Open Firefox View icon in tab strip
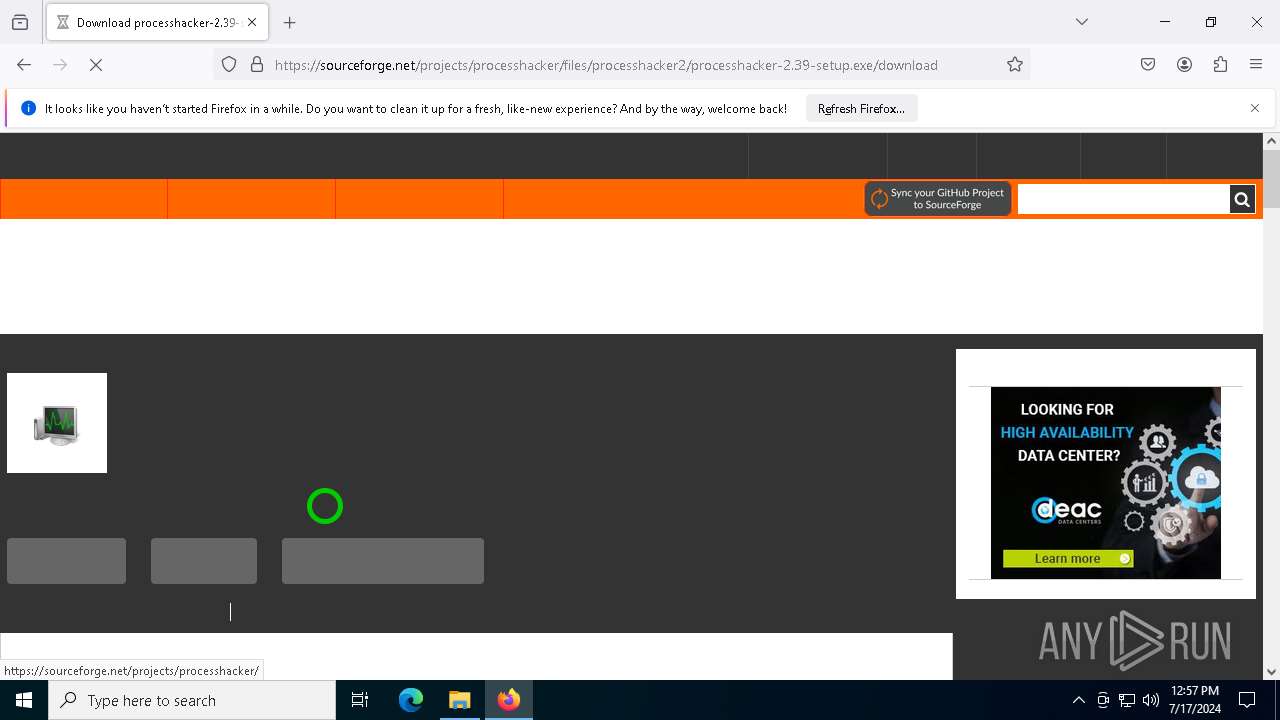This screenshot has width=1280, height=720. [20, 22]
